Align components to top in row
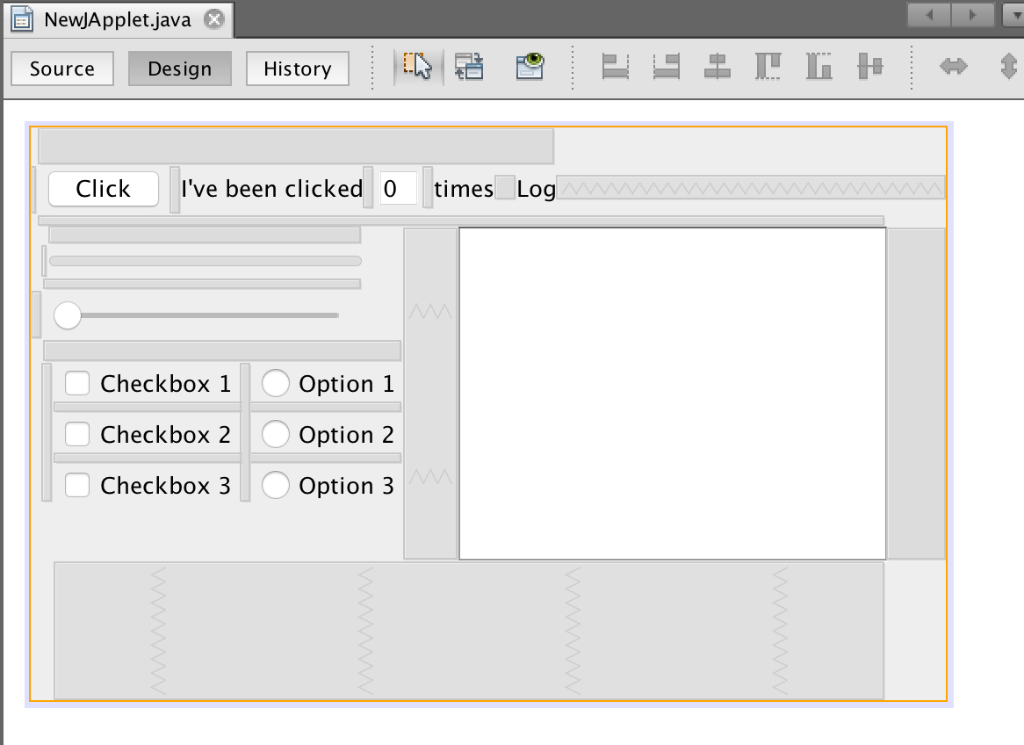The image size is (1024, 745). [767, 66]
